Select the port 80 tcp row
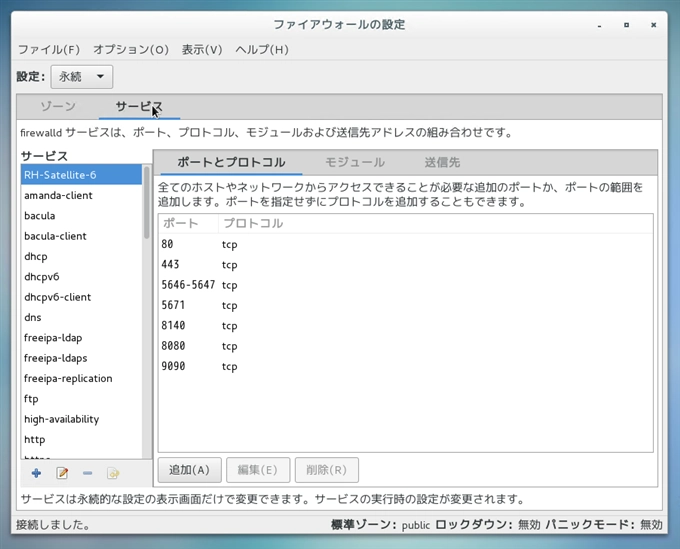This screenshot has height=549, width=680. click(x=405, y=244)
